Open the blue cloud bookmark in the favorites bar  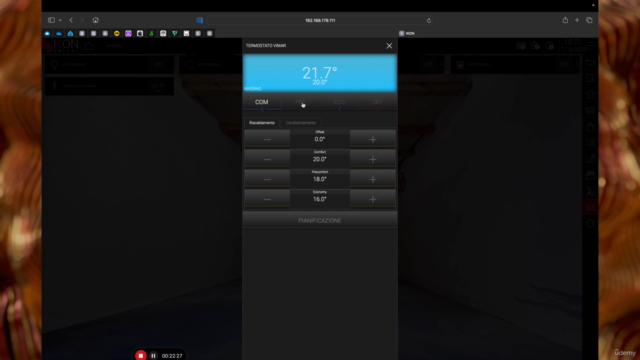(x=59, y=33)
